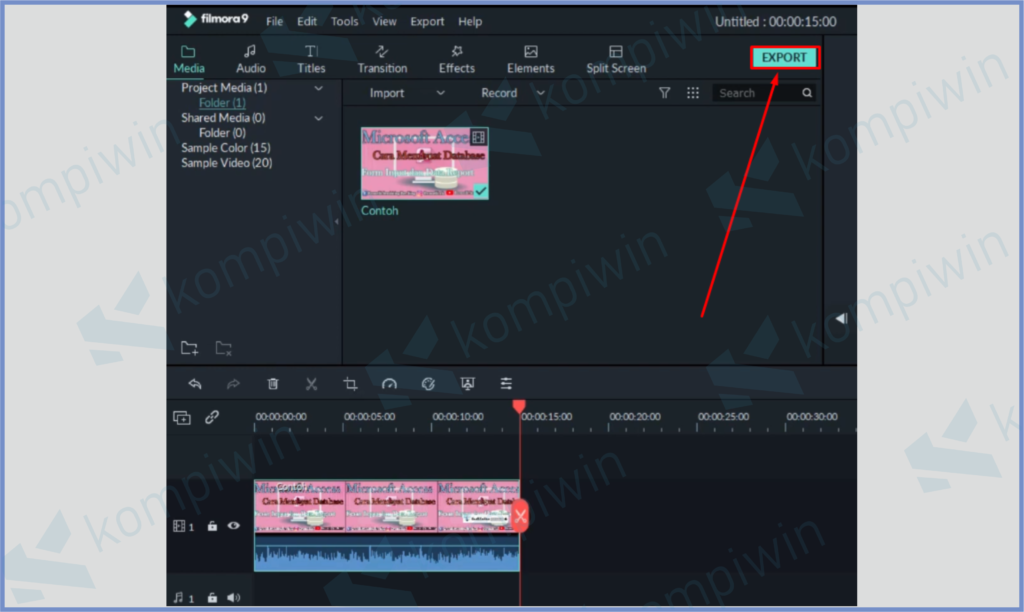Image resolution: width=1024 pixels, height=612 pixels.
Task: Click the red playhead marker on timeline
Action: tap(518, 405)
